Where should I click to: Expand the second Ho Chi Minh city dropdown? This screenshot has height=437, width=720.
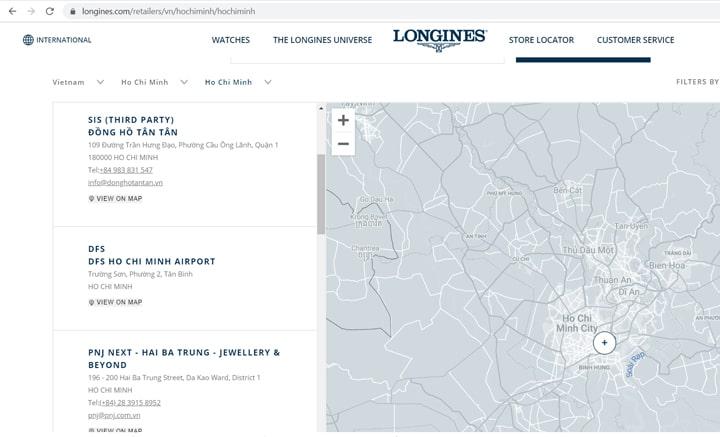238,82
